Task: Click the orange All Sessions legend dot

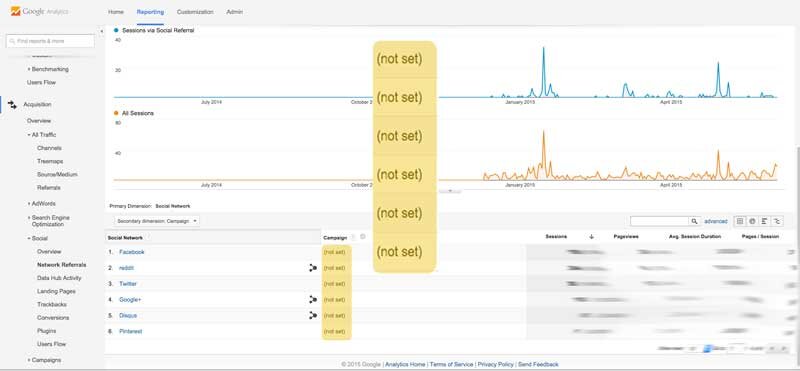Action: tap(116, 113)
